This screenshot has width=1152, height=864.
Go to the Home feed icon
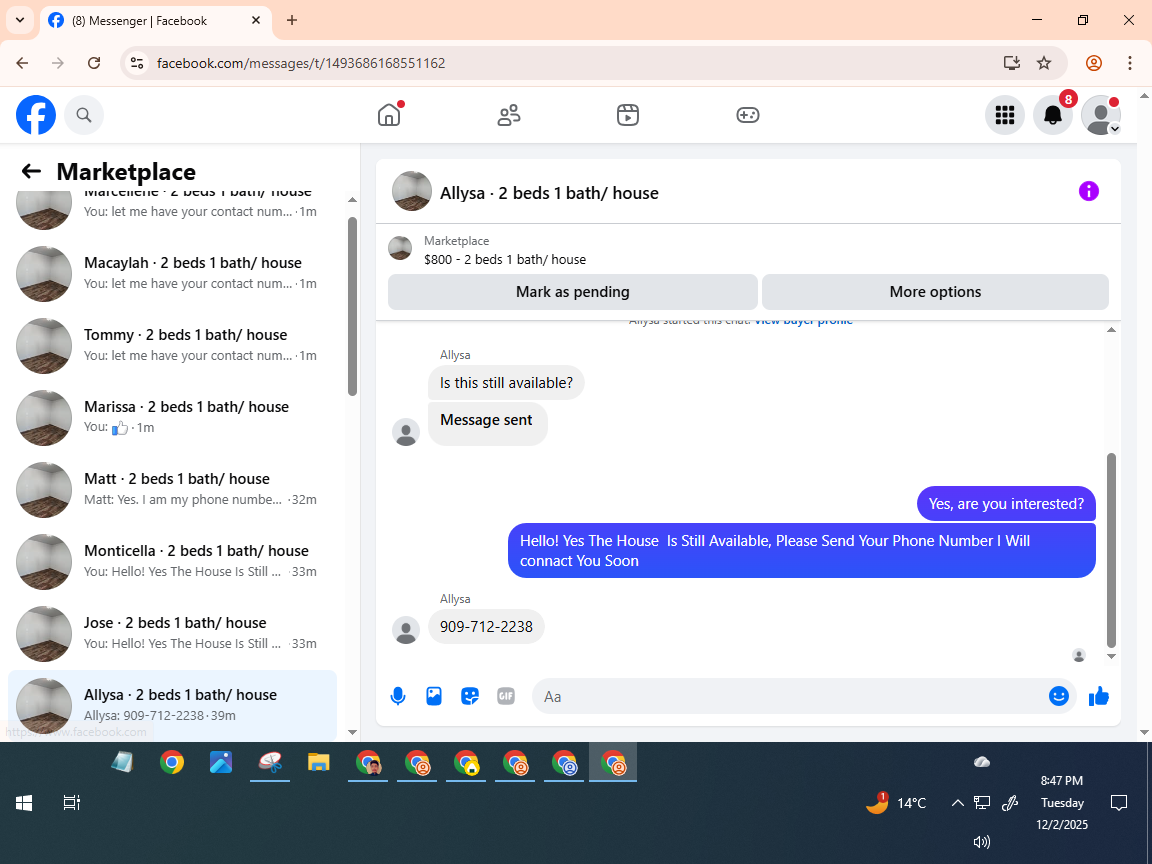click(x=389, y=115)
